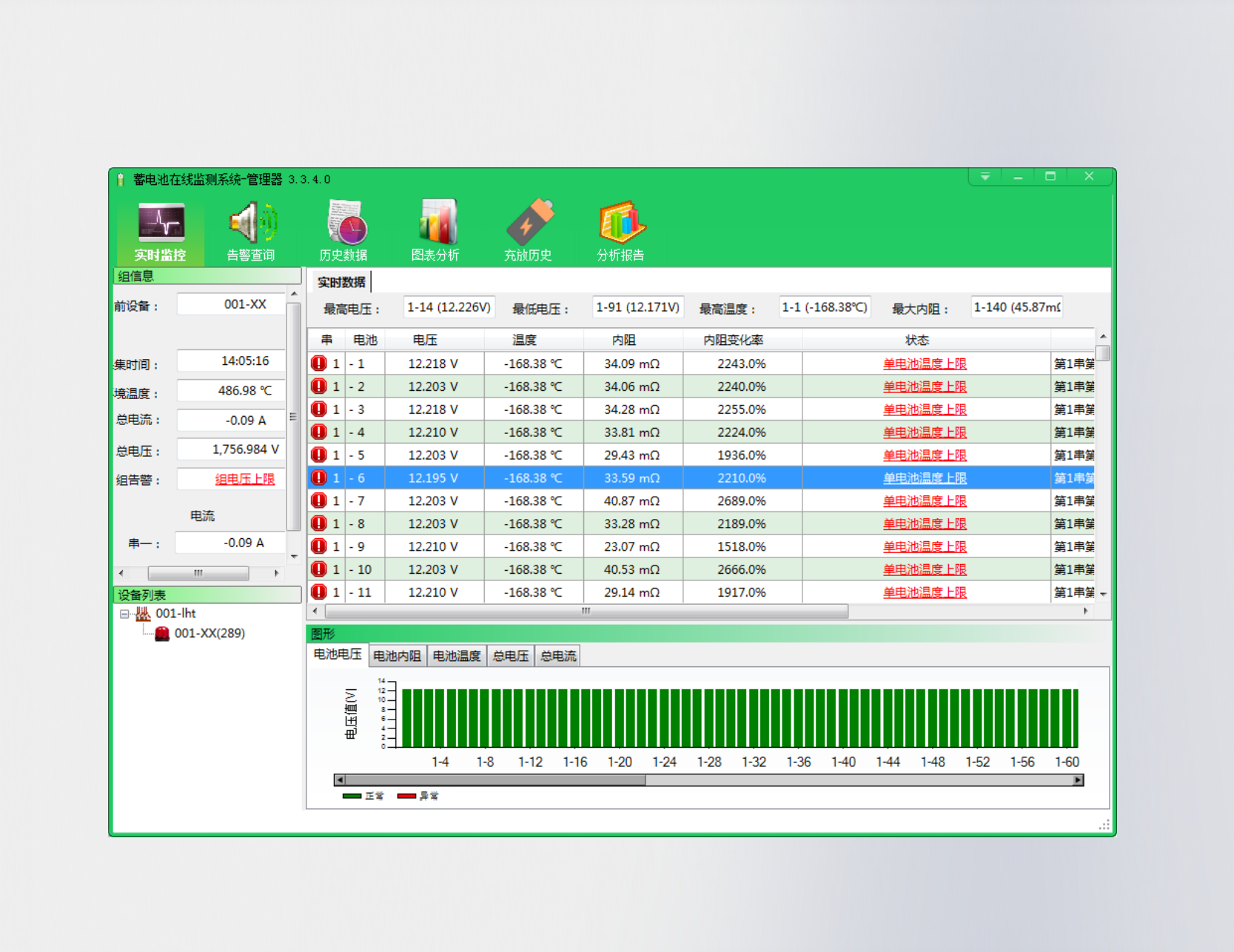
Task: Click the 单电池温度上限 link for battery 1-3
Action: coord(925,409)
